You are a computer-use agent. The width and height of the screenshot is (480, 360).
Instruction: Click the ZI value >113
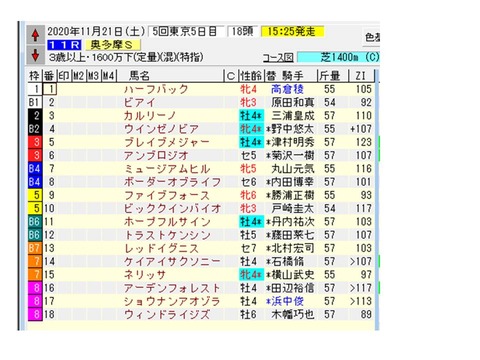[x=361, y=301]
